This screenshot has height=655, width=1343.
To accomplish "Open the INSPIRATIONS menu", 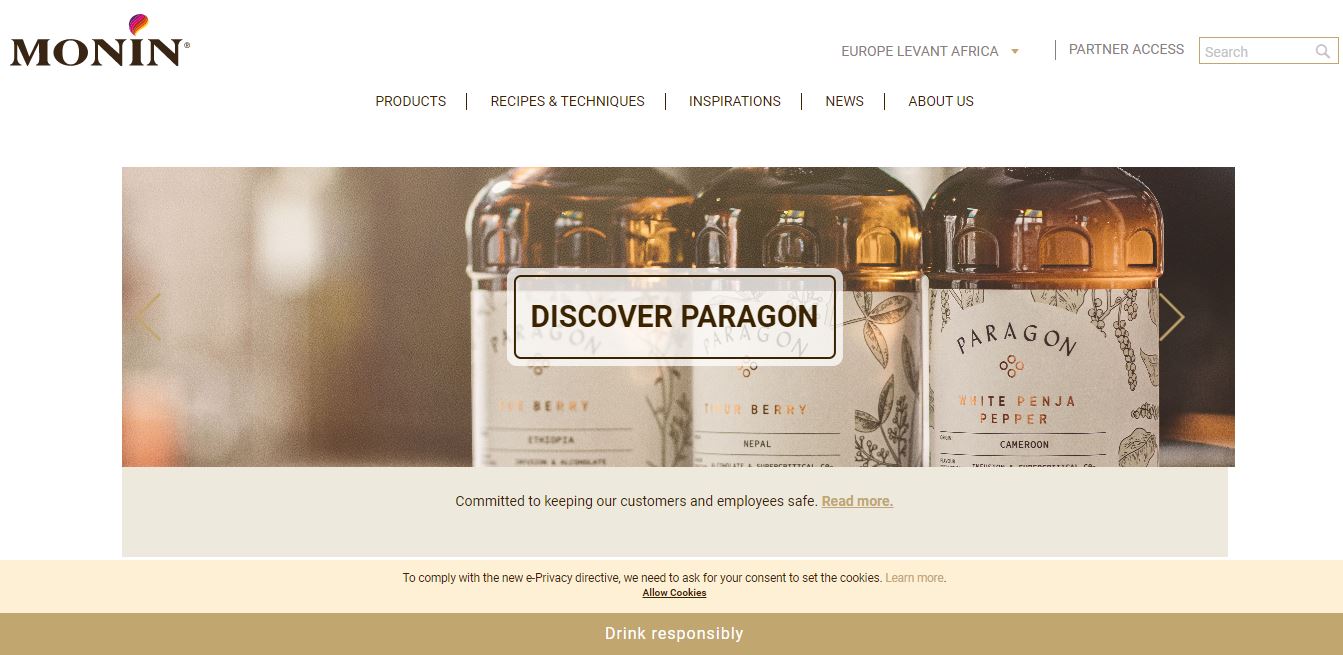I will pyautogui.click(x=735, y=101).
